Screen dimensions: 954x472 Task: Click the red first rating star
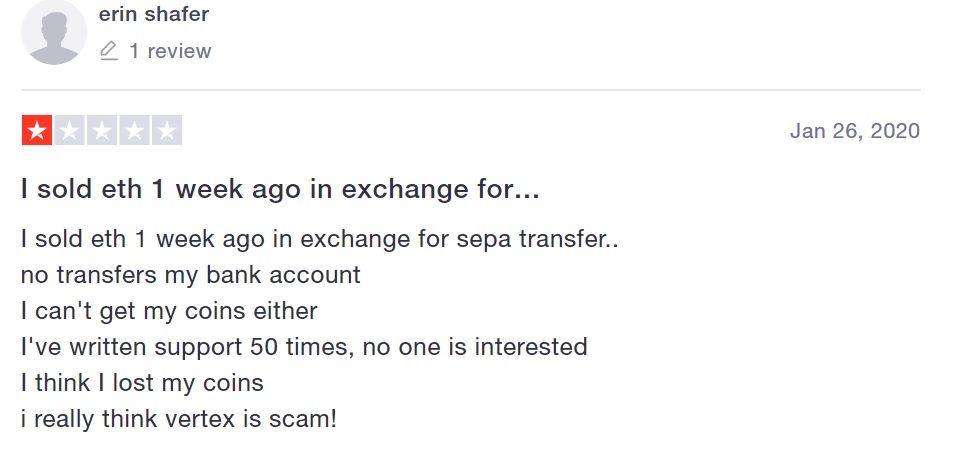pos(37,130)
